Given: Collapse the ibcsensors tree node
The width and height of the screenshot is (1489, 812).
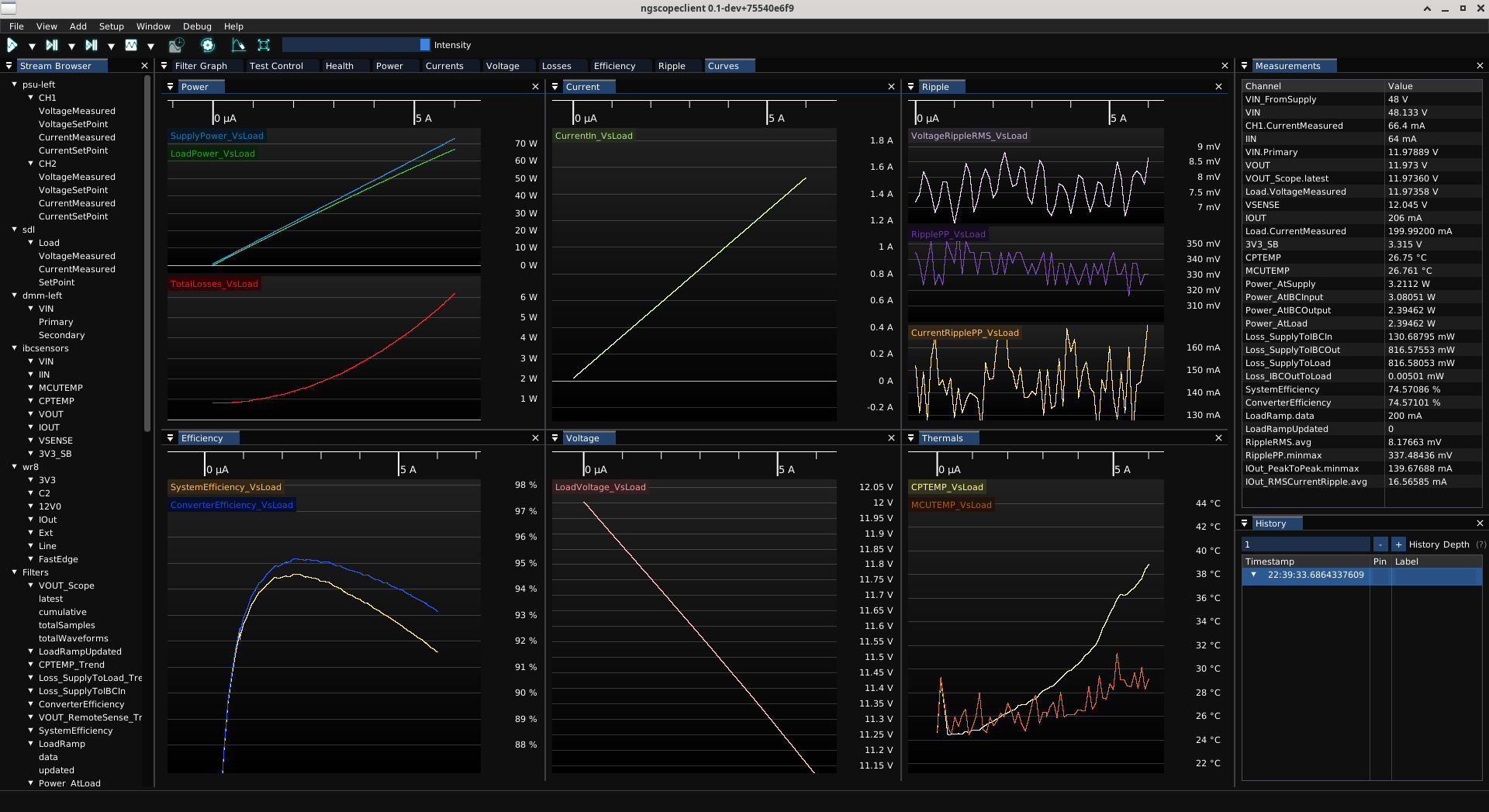Looking at the screenshot, I should click(x=15, y=348).
